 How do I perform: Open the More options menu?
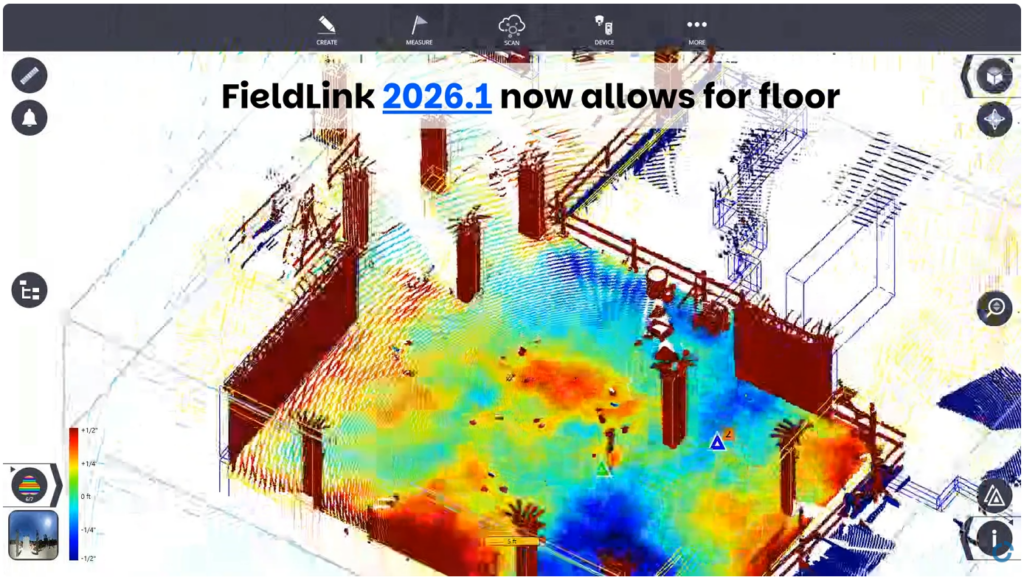click(697, 30)
